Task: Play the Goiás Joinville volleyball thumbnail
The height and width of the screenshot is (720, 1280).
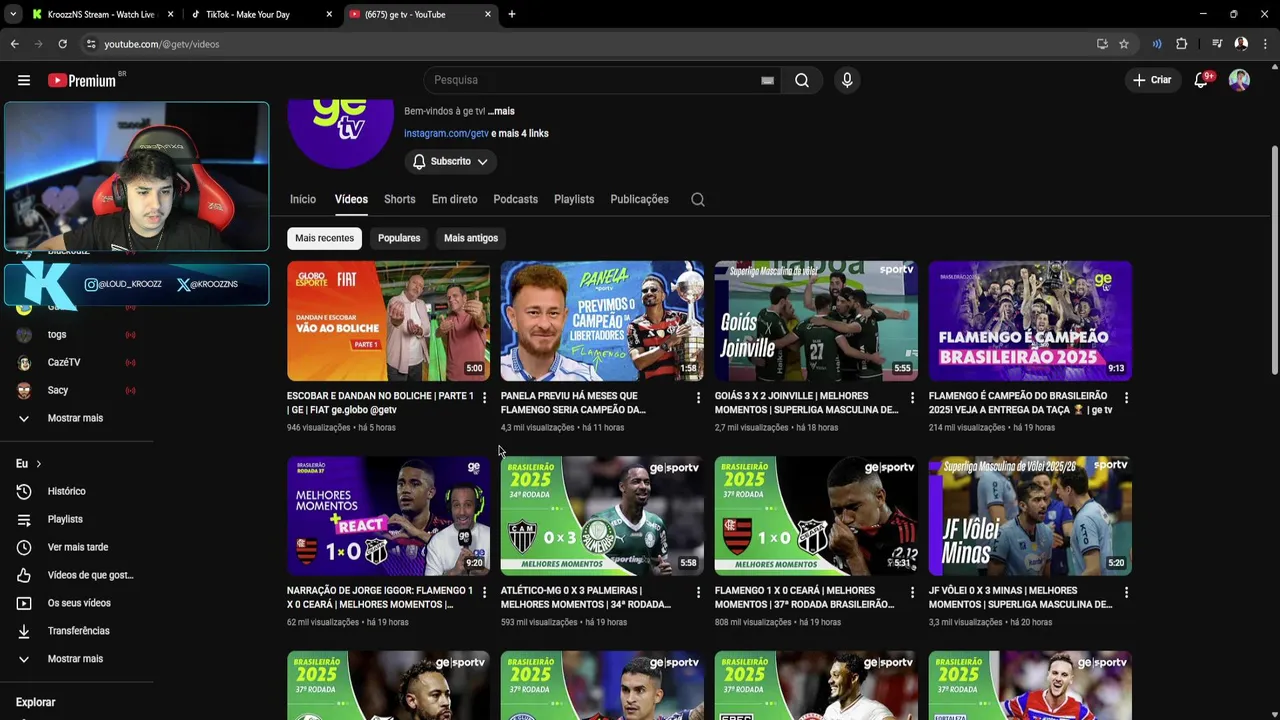Action: click(816, 321)
